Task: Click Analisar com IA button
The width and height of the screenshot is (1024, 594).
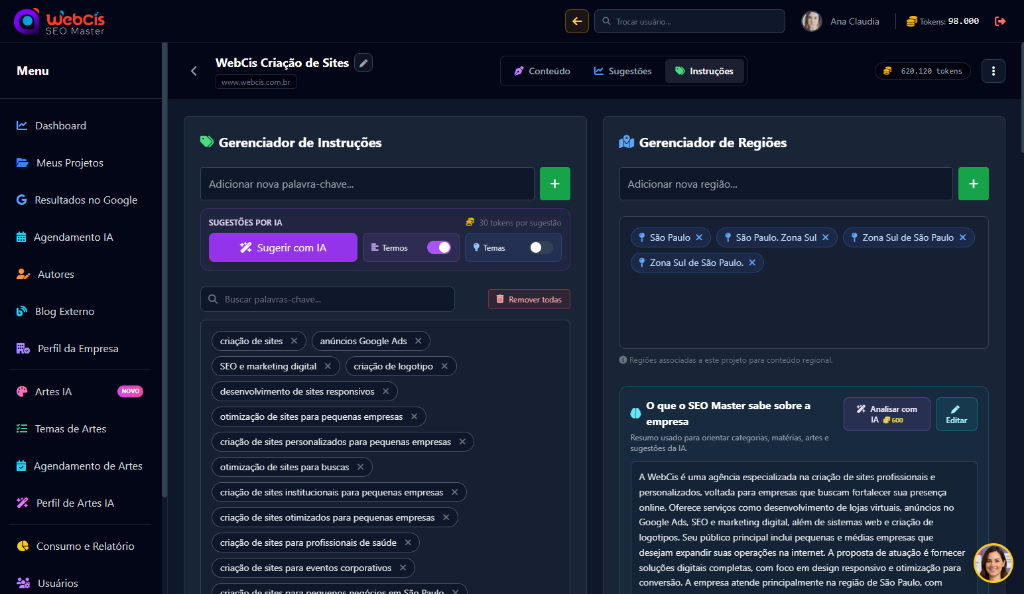Action: (887, 414)
